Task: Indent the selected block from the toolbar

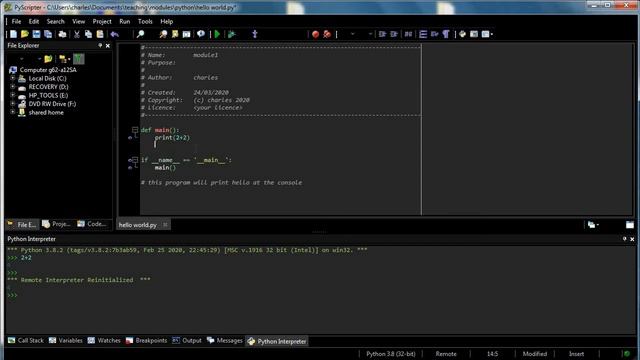Action: [382, 34]
